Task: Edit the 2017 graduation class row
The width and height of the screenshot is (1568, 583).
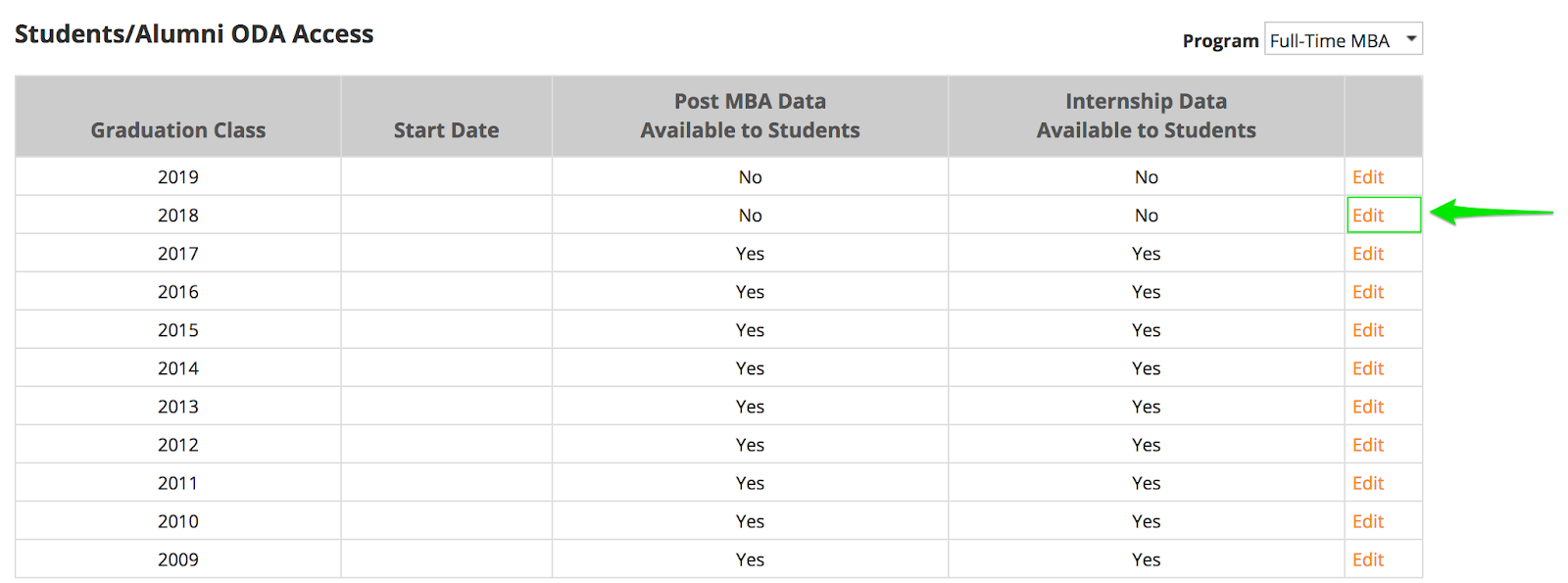Action: tap(1367, 254)
